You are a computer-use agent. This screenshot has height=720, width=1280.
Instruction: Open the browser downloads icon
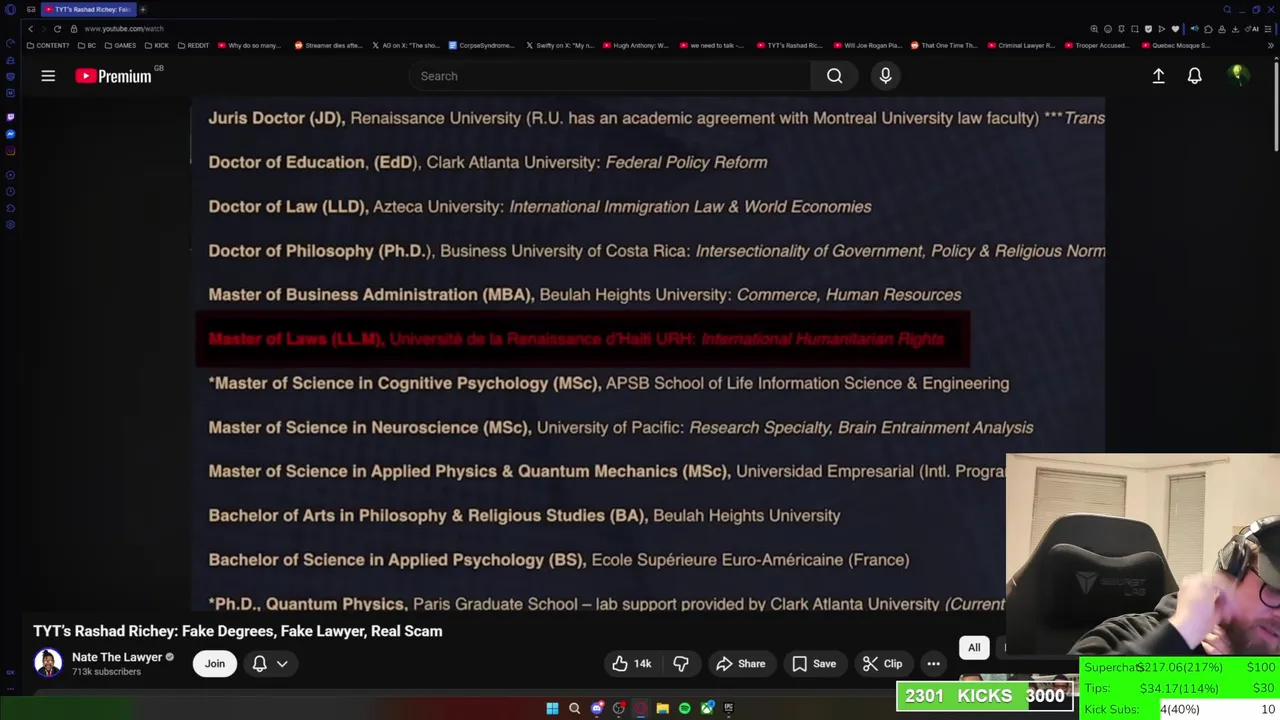[x=1237, y=29]
